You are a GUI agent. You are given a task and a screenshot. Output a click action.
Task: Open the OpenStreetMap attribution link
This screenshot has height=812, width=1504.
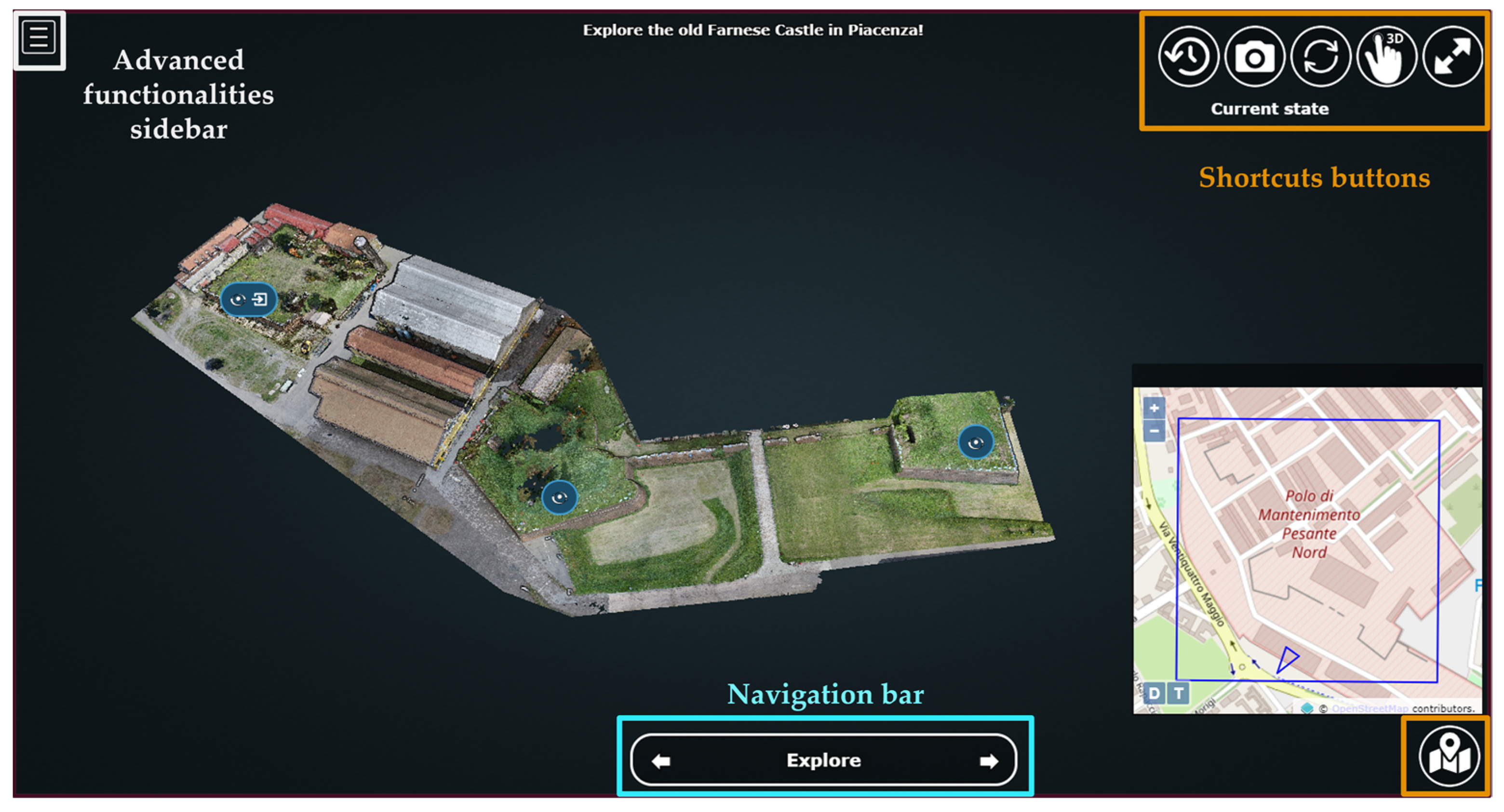[x=1370, y=708]
